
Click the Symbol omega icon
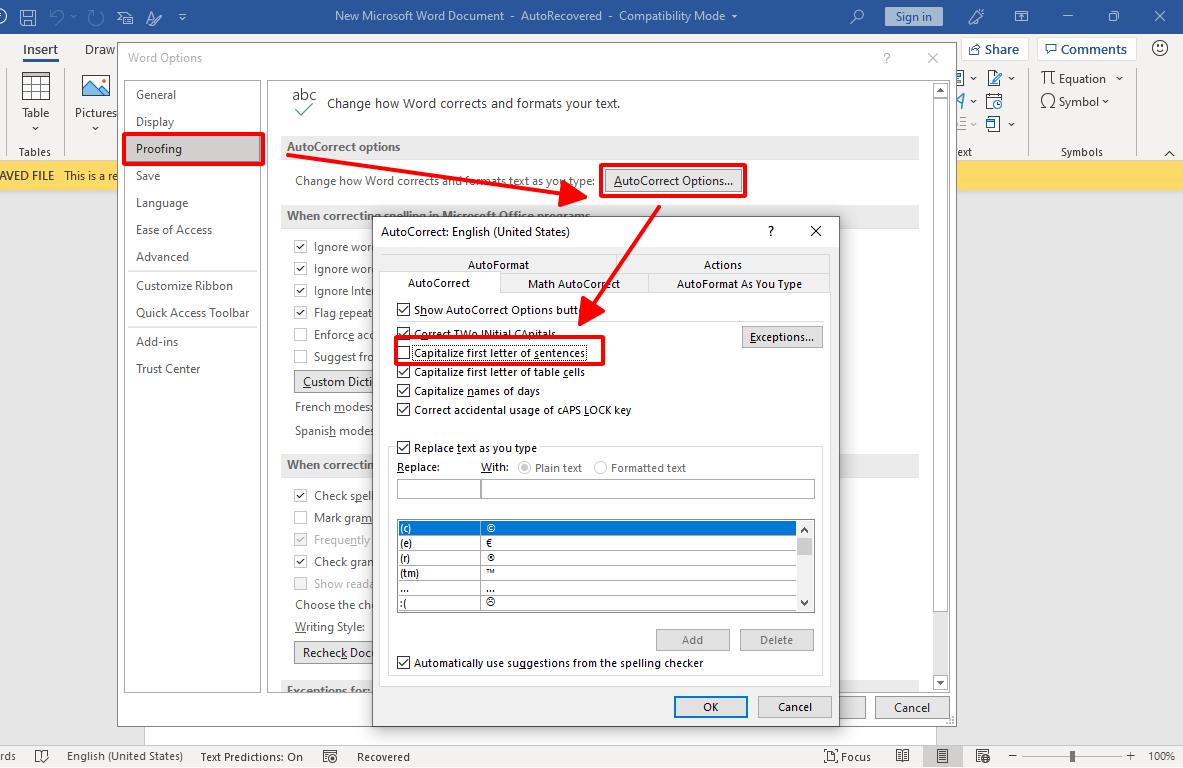point(1047,101)
